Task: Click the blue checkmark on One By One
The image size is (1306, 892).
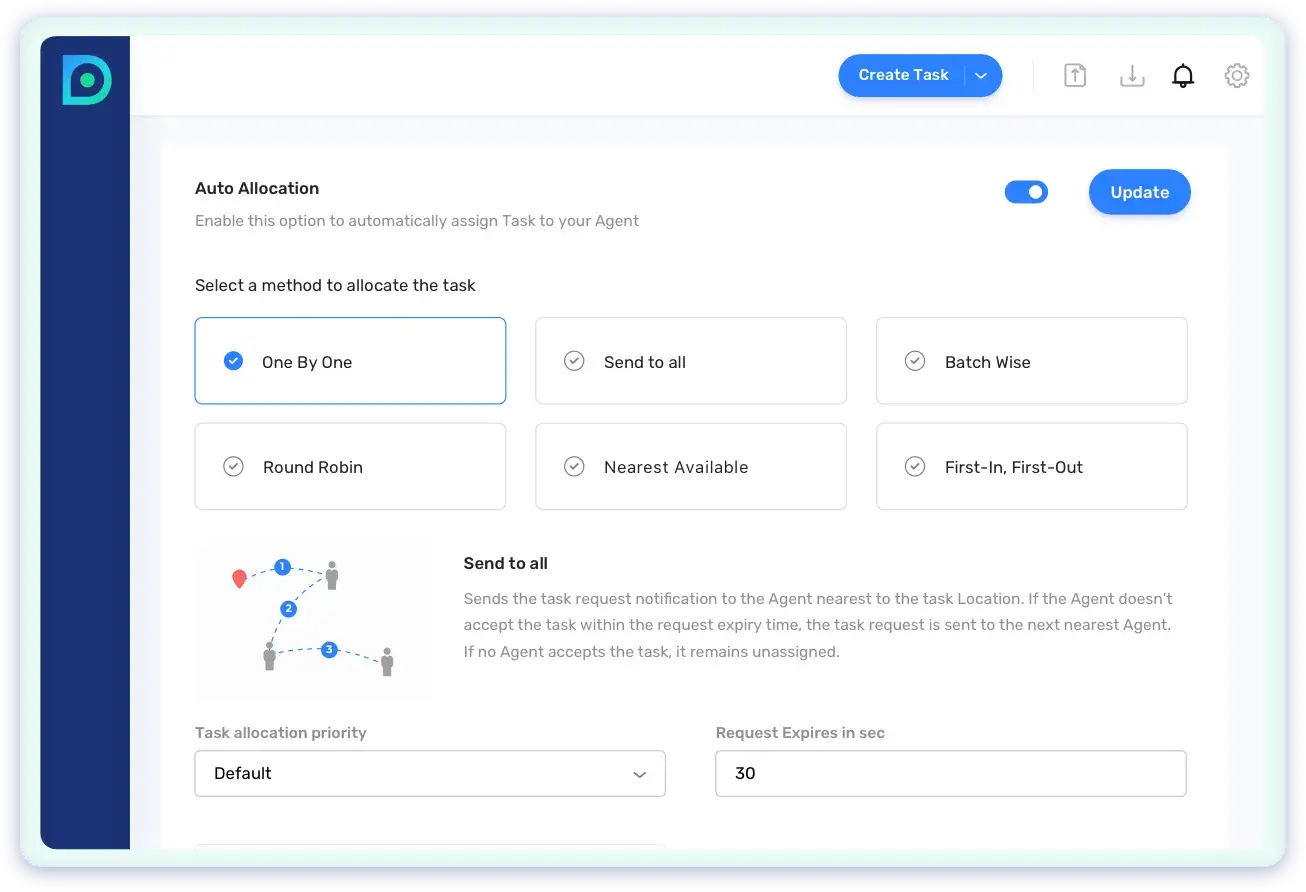Action: point(233,361)
